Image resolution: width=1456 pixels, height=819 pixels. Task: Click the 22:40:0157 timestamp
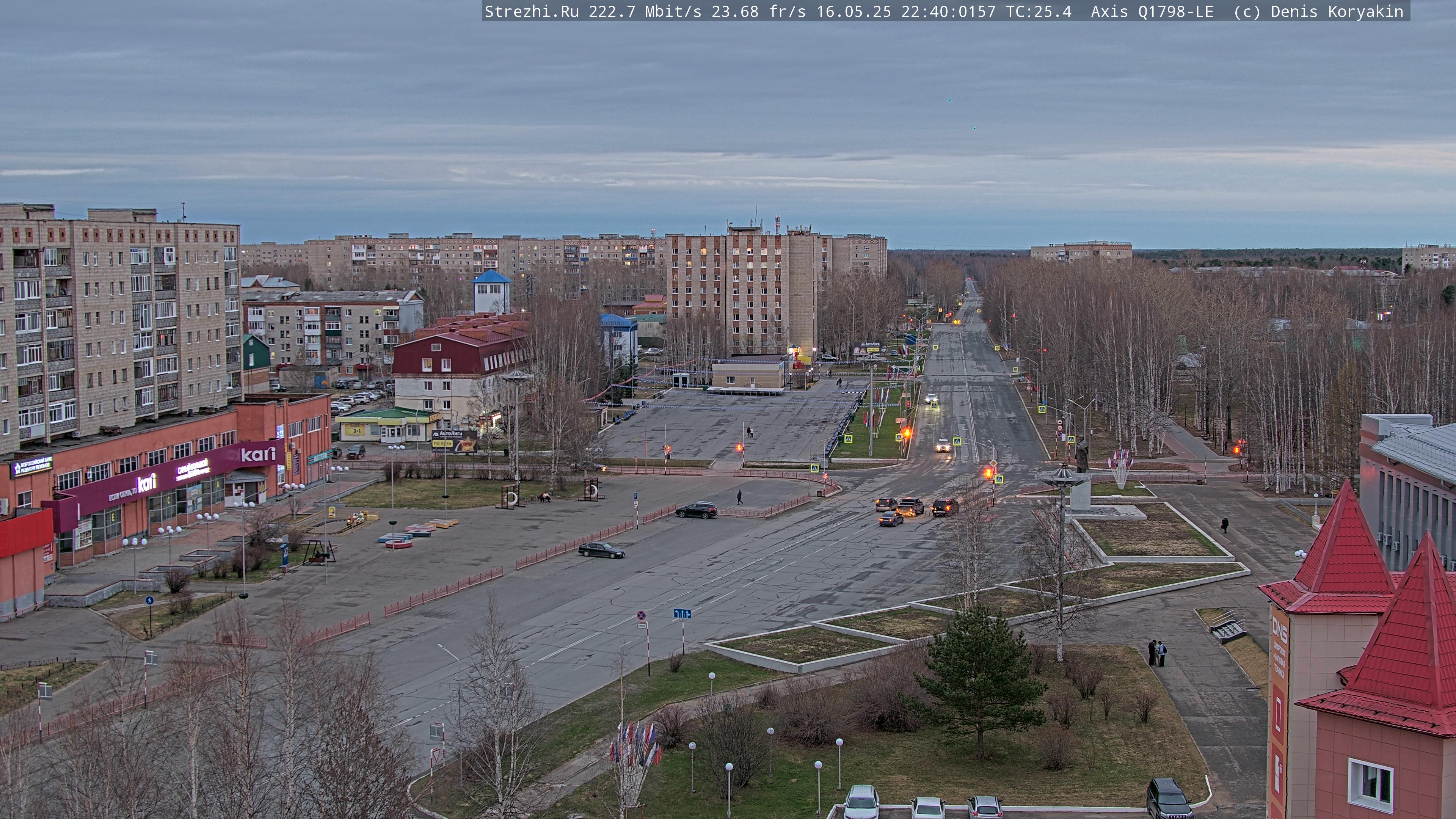pyautogui.click(x=948, y=11)
